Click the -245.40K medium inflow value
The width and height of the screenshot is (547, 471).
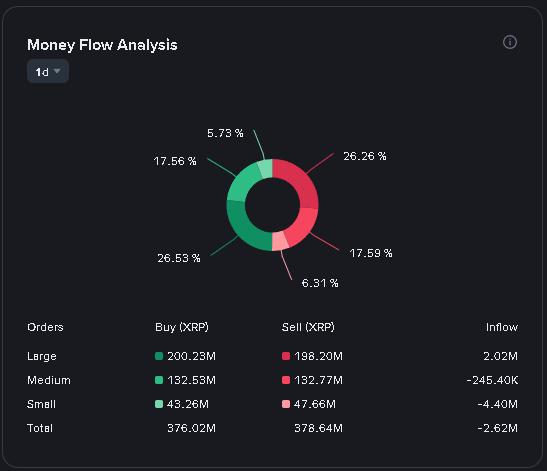492,380
